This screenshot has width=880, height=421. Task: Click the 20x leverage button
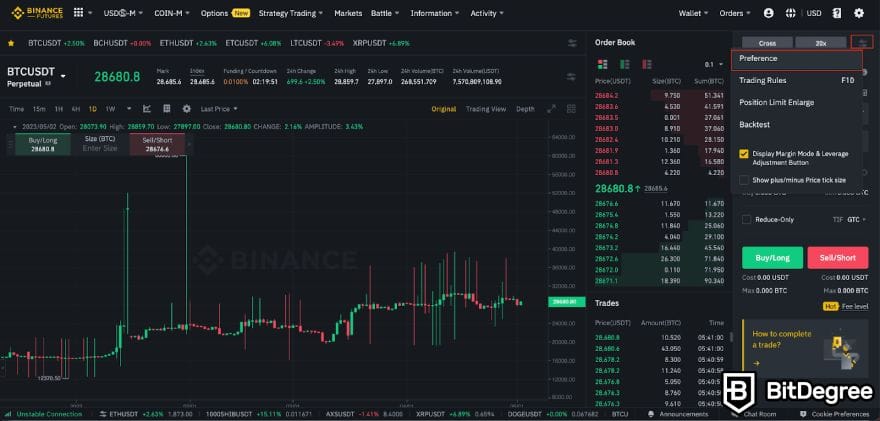821,43
